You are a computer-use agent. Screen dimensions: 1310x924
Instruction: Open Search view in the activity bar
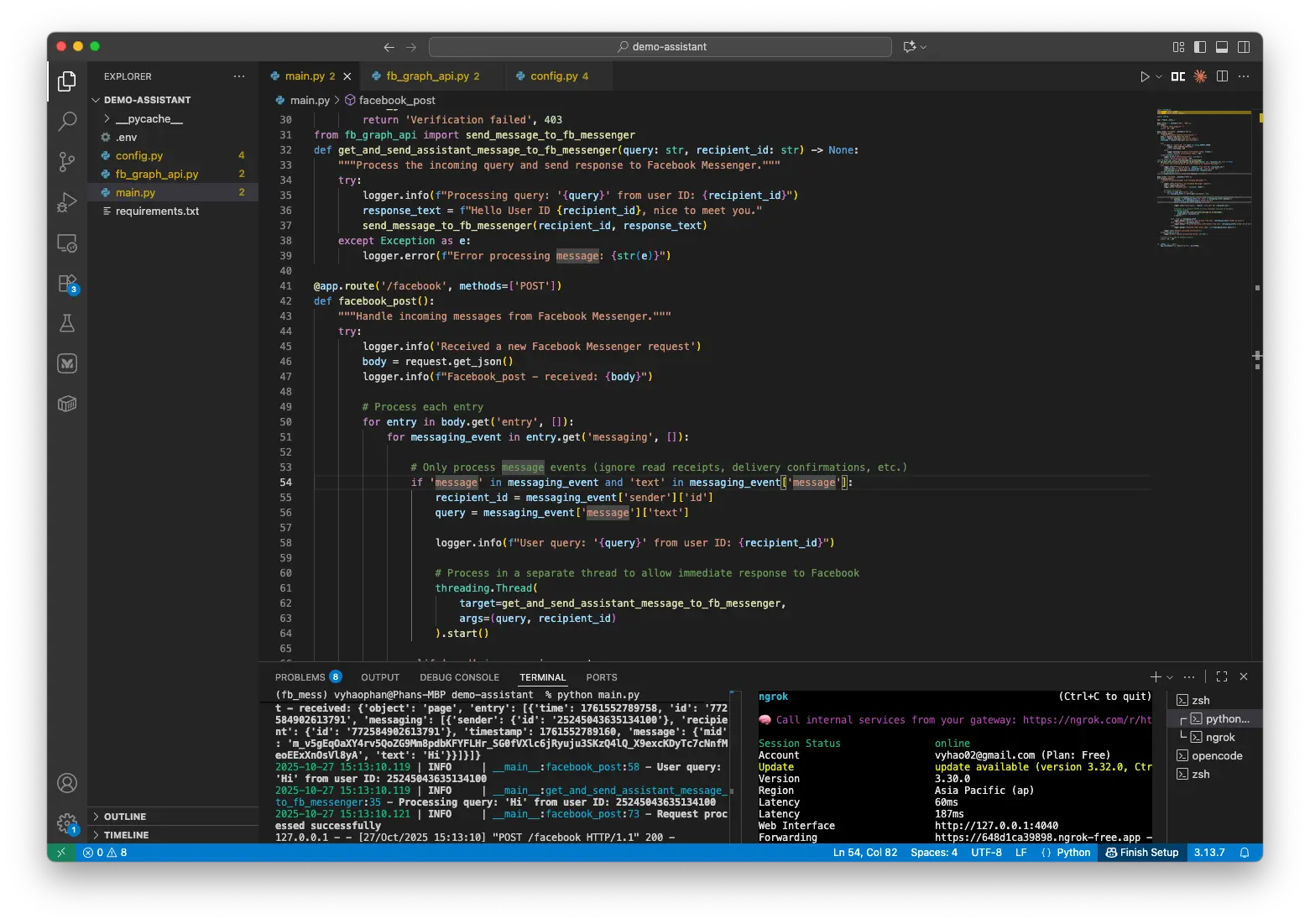67,122
